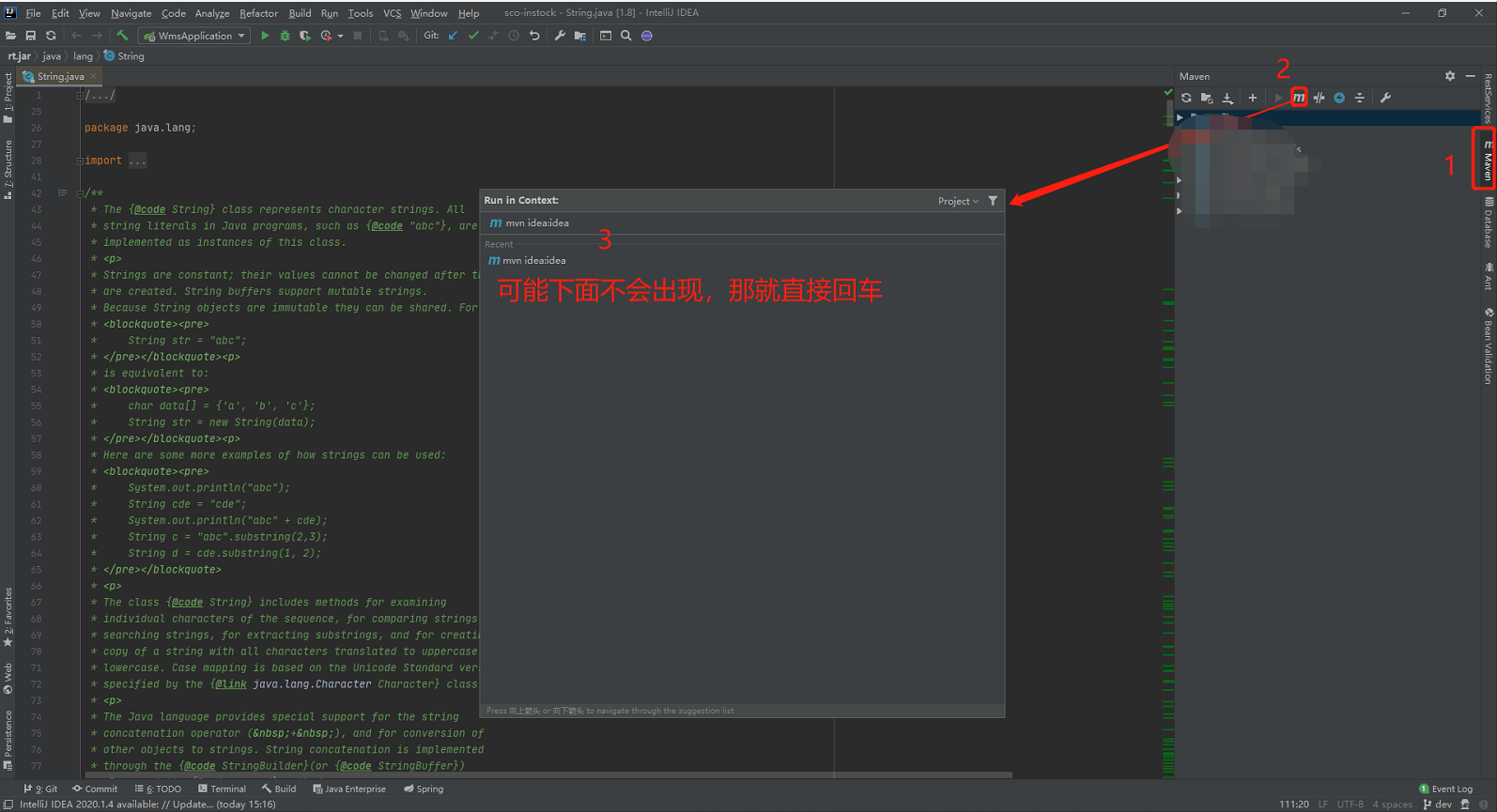The width and height of the screenshot is (1497, 812).
Task: Download sources icon in Maven toolbar
Action: pos(1227,98)
